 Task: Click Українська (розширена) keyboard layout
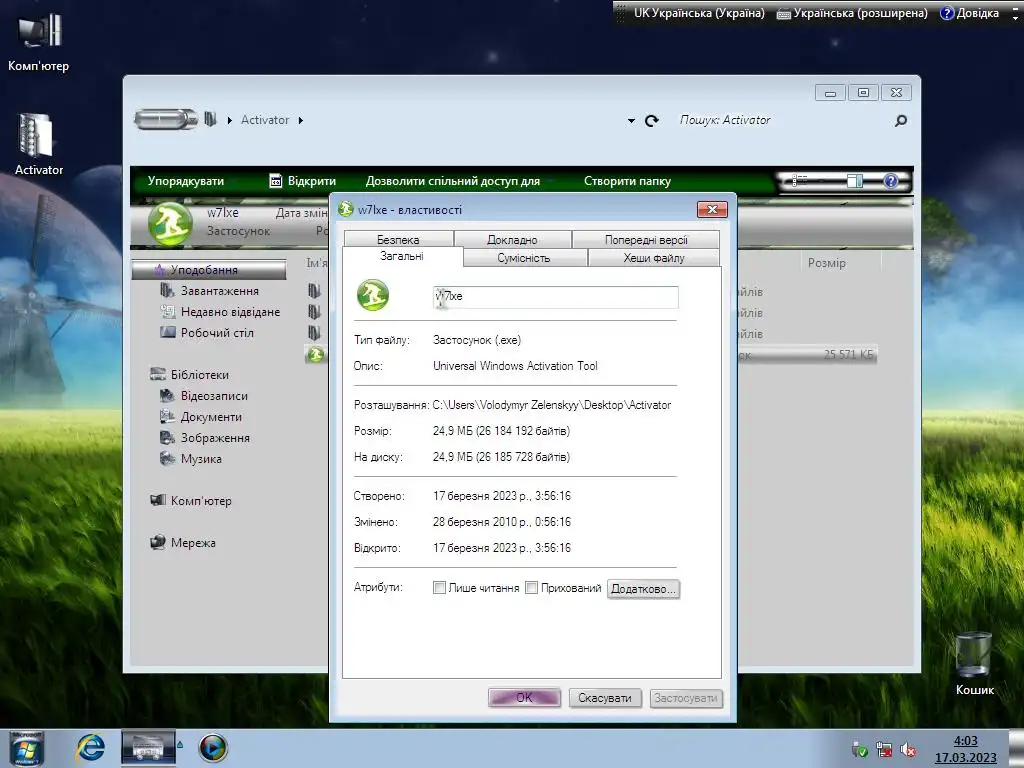tap(852, 12)
